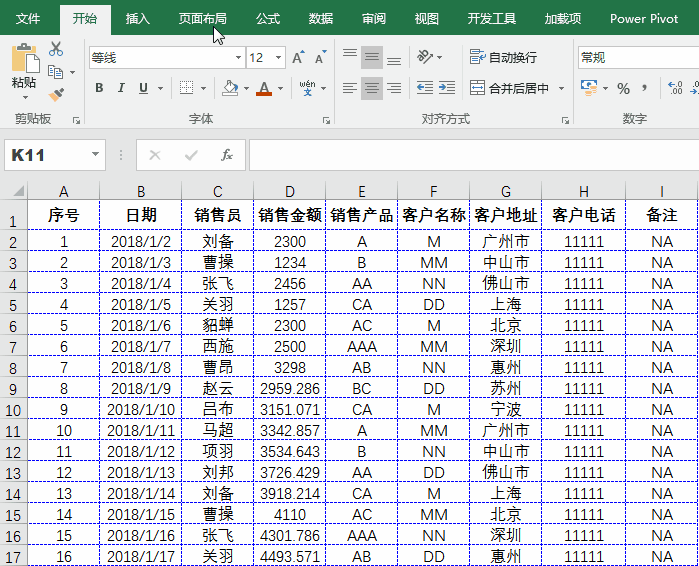Click the Insert Function fx icon
Screen dimensions: 699x566
click(227, 155)
